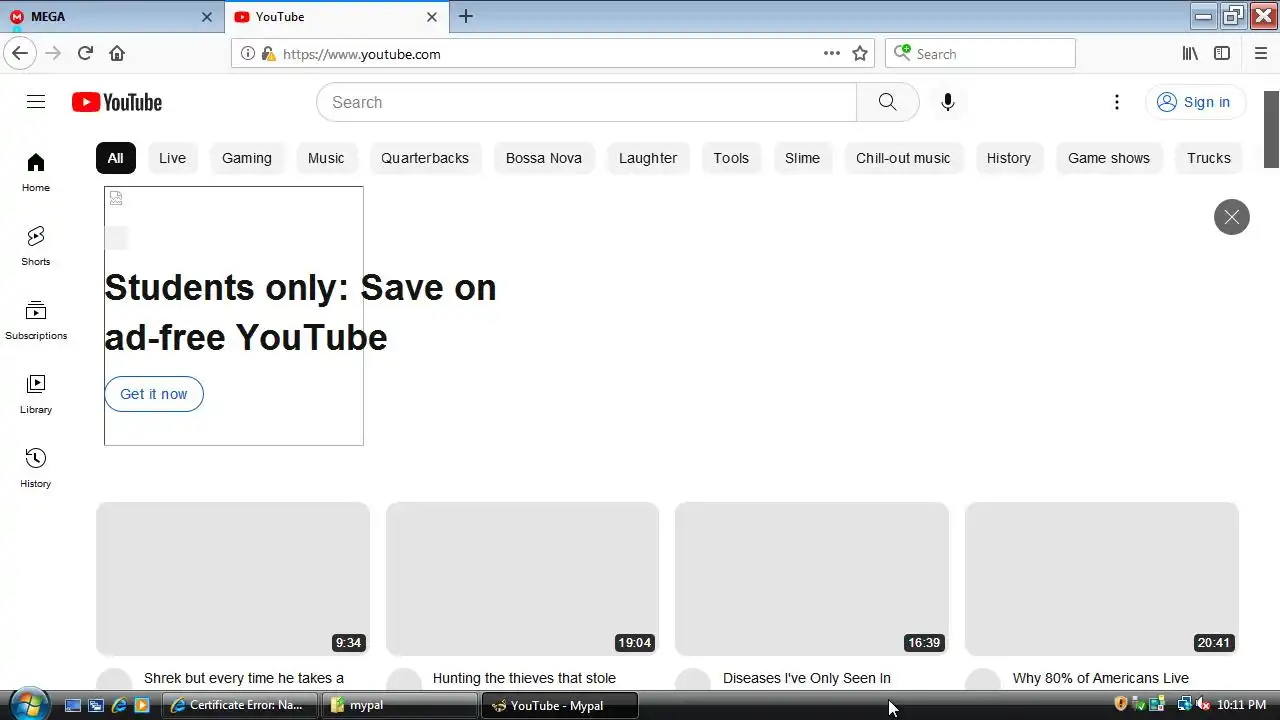Screen dimensions: 1280x720
Task: Bookmark this page with star icon
Action: coord(860,54)
